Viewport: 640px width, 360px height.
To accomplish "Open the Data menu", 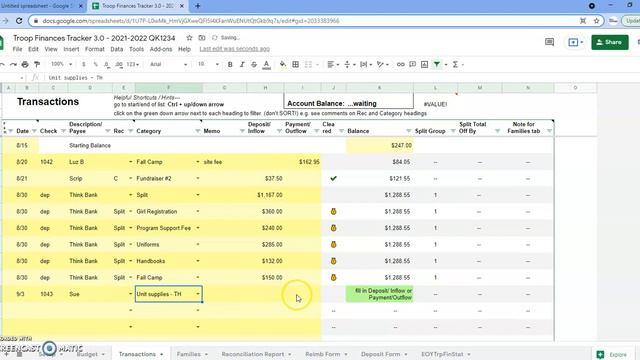I will pyautogui.click(x=116, y=49).
